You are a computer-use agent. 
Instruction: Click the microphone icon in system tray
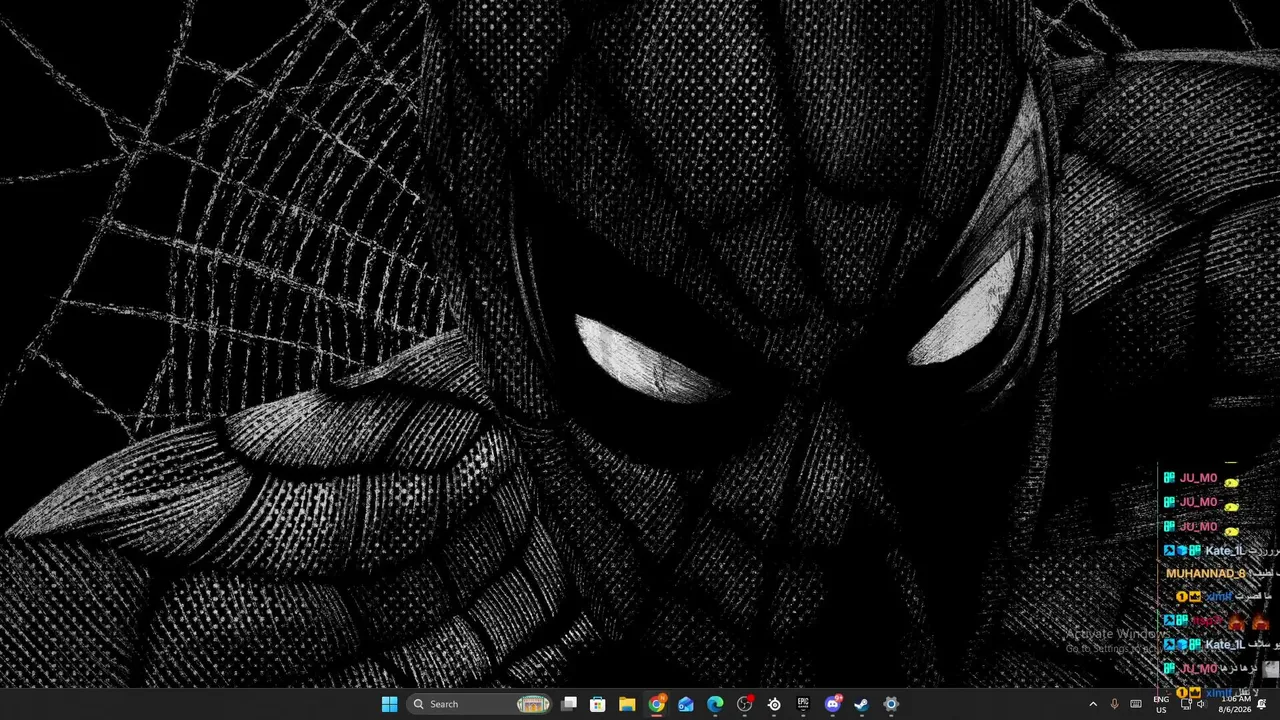click(1114, 704)
